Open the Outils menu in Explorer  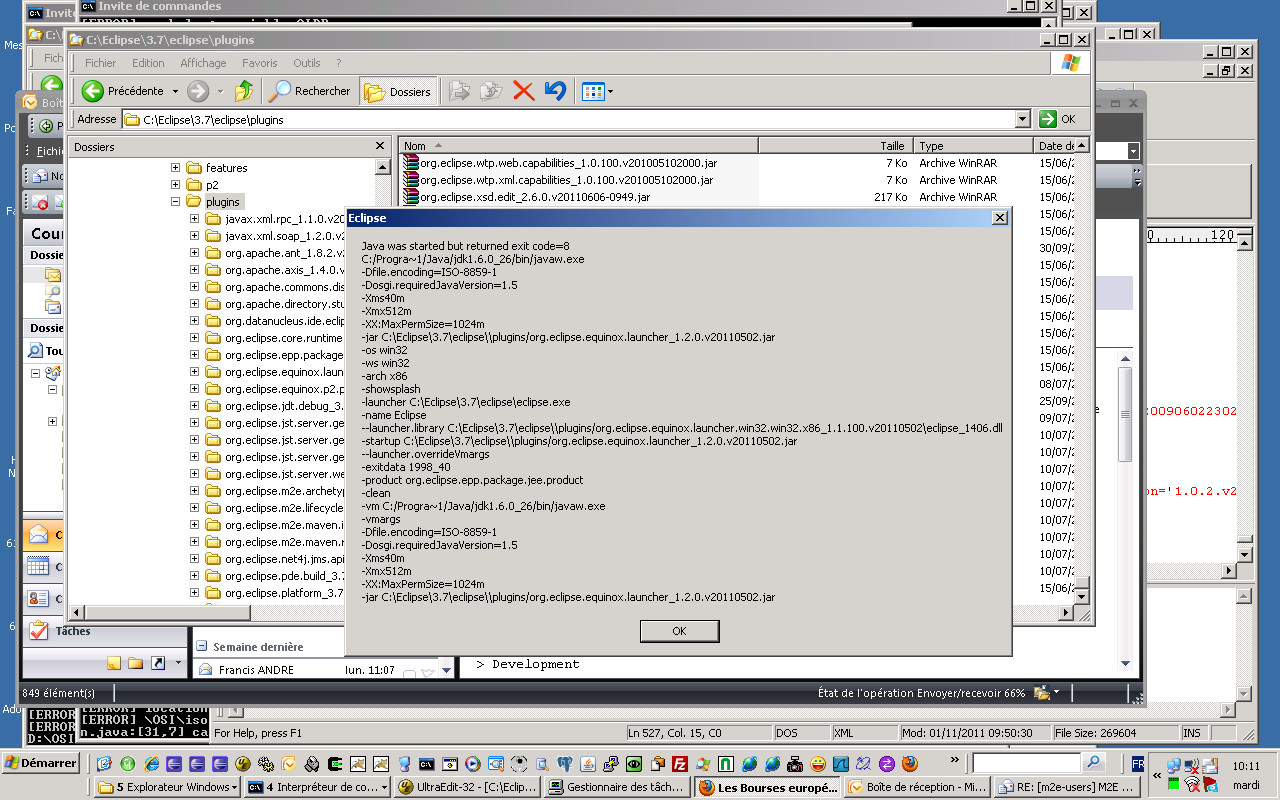[x=307, y=63]
